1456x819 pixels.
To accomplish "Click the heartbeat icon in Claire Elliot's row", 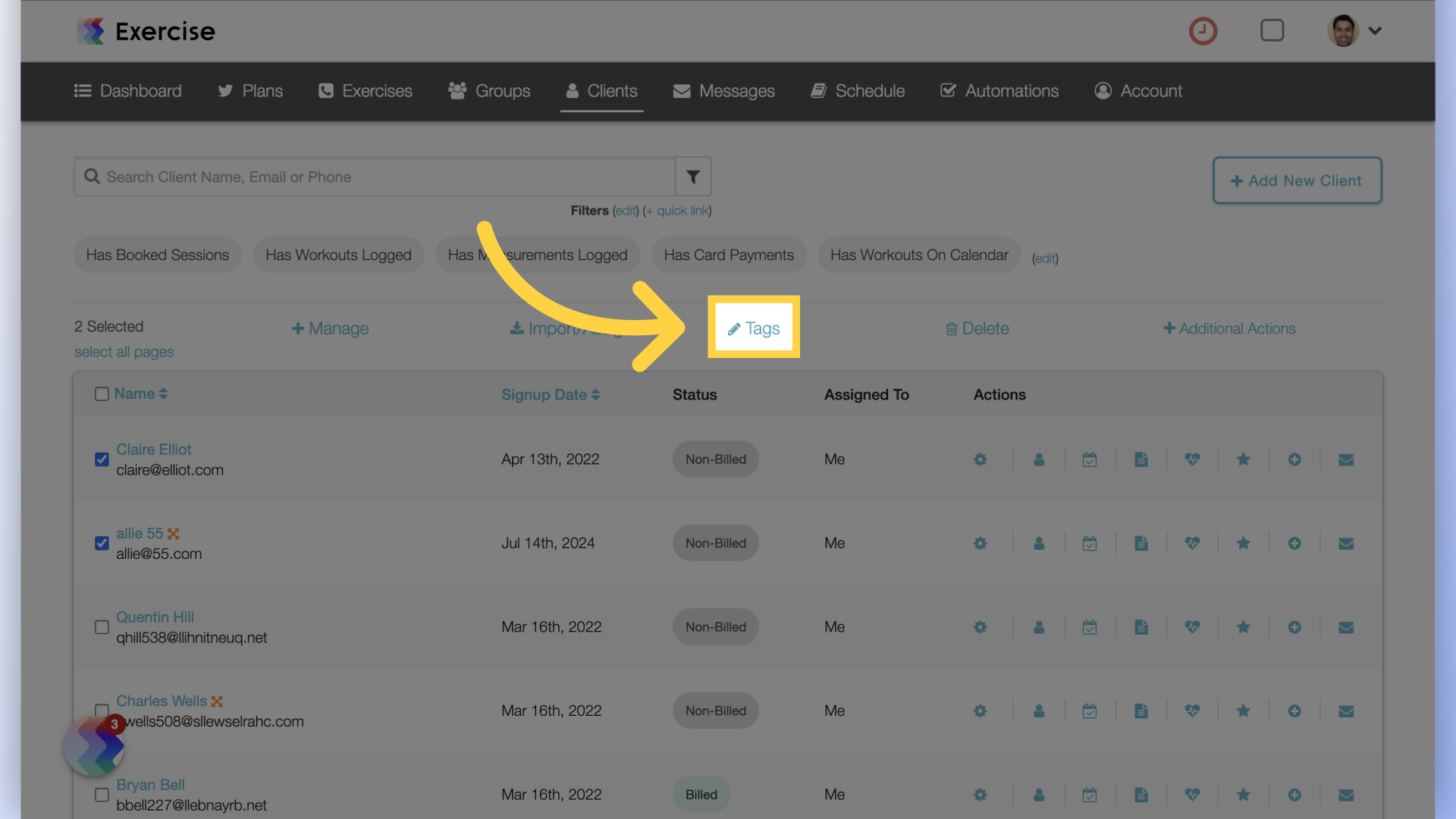I will pyautogui.click(x=1192, y=460).
